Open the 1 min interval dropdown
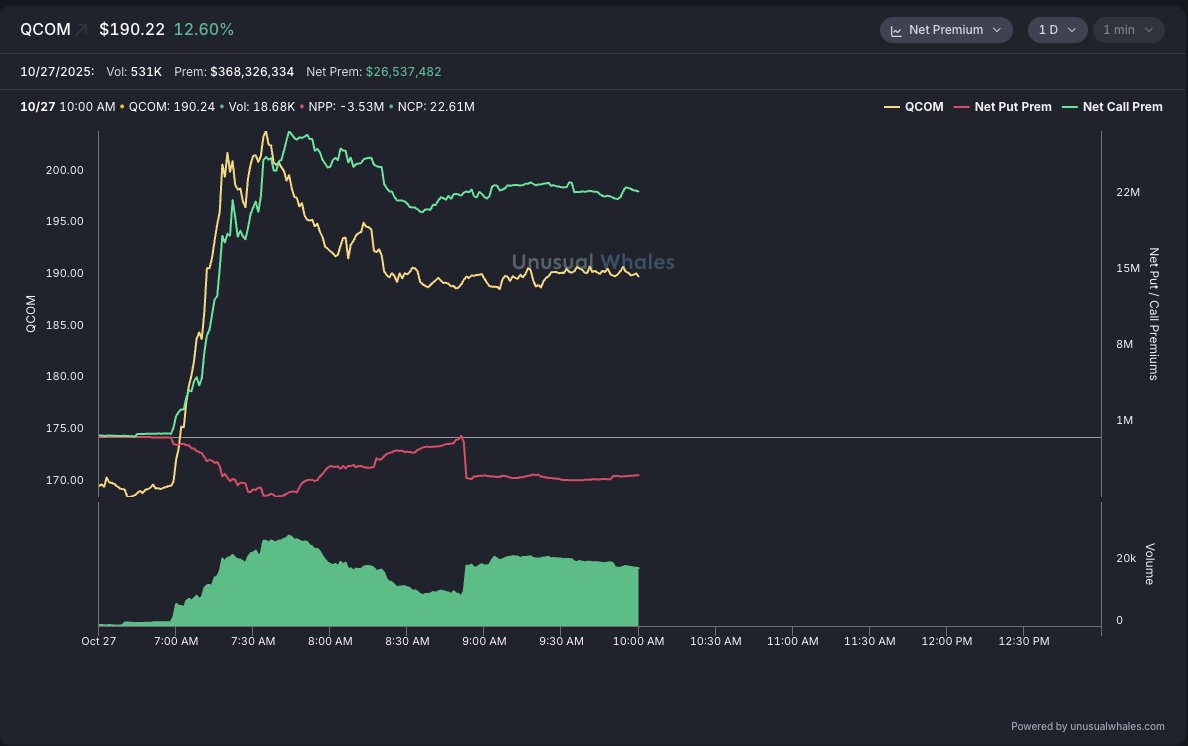The width and height of the screenshot is (1188, 746). click(x=1128, y=30)
